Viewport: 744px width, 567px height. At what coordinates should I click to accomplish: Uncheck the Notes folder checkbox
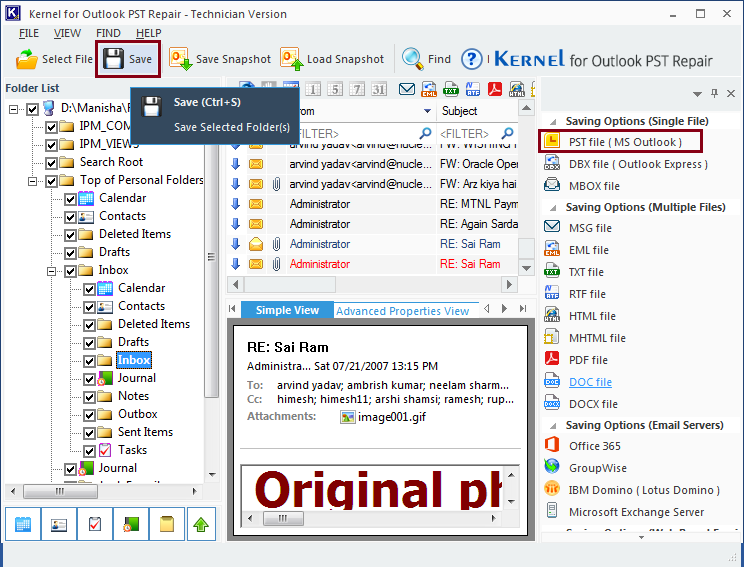(89, 397)
